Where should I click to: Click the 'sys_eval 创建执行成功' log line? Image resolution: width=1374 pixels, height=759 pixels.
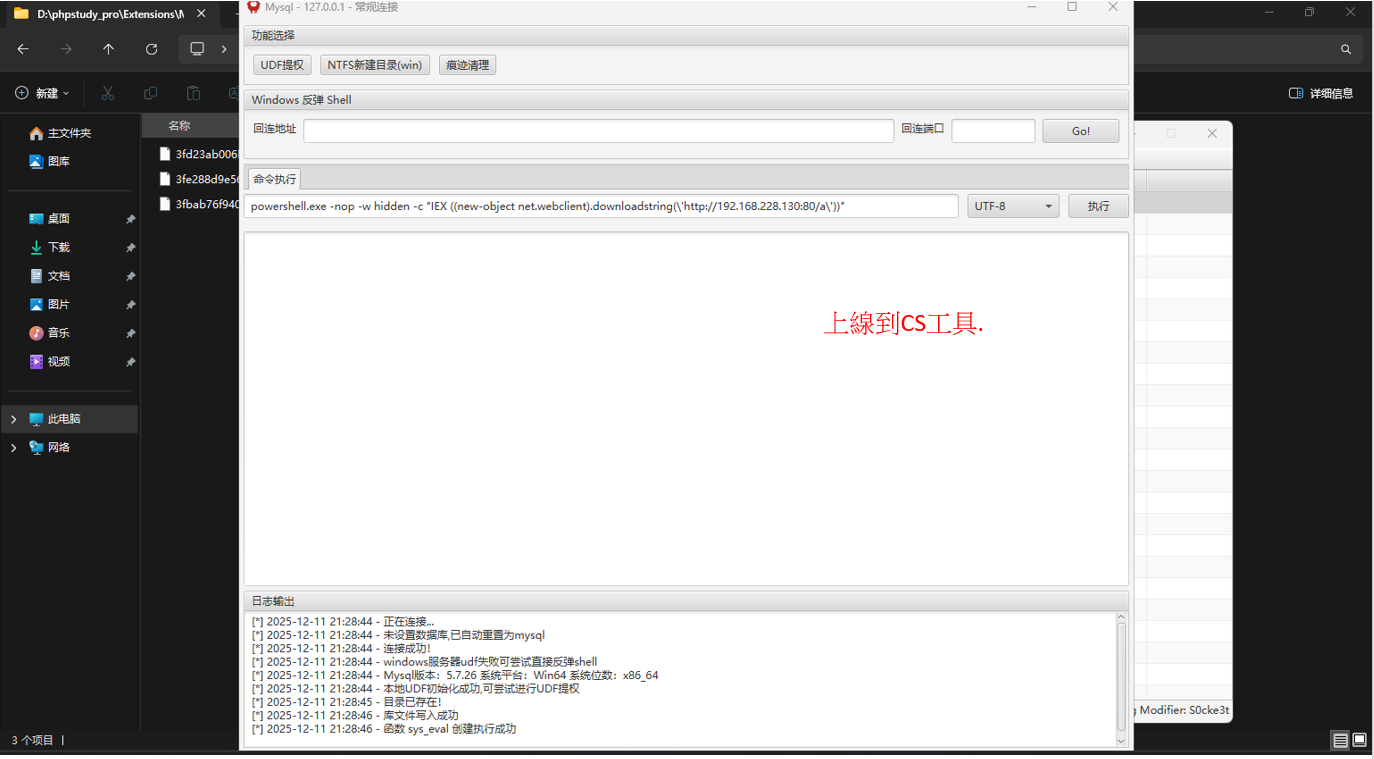click(384, 730)
